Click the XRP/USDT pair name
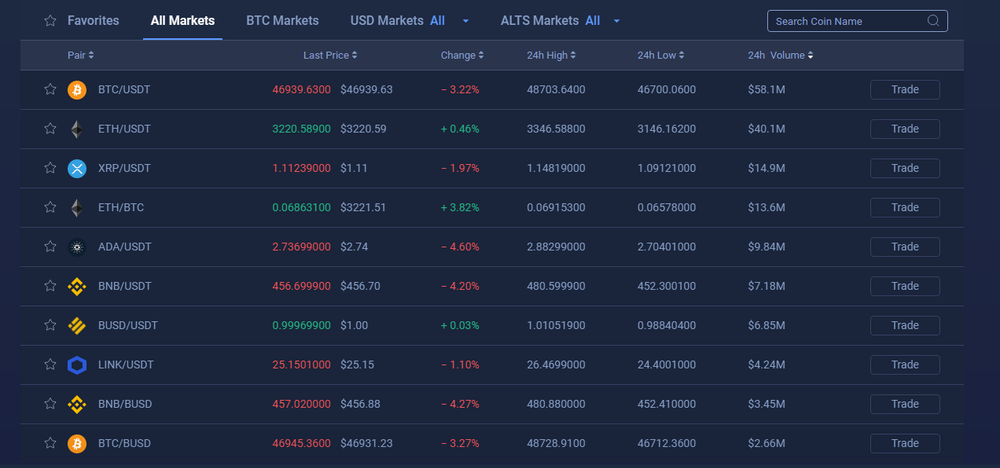The height and width of the screenshot is (468, 1000). click(x=125, y=168)
